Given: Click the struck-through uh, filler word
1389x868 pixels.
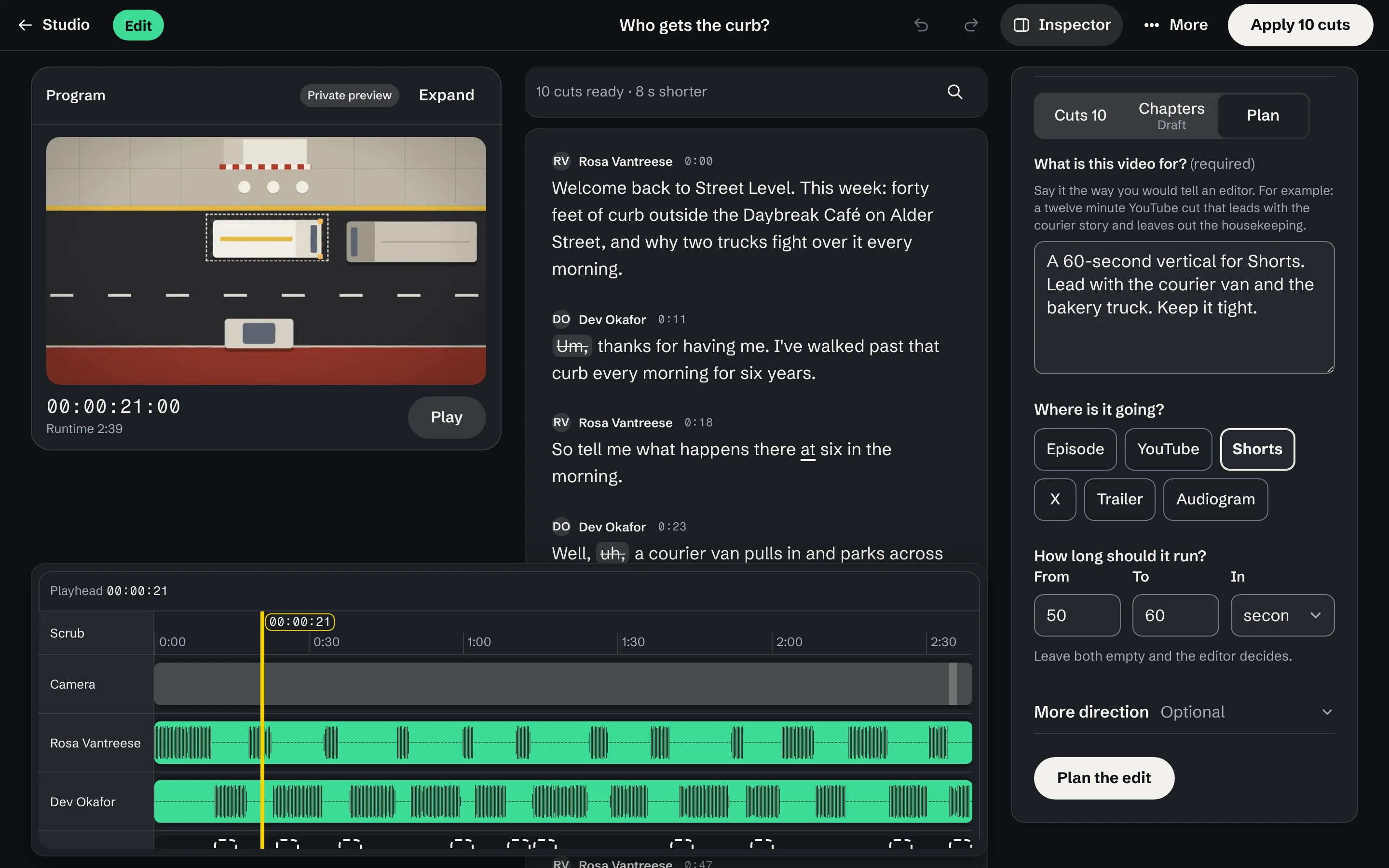Looking at the screenshot, I should (x=613, y=554).
